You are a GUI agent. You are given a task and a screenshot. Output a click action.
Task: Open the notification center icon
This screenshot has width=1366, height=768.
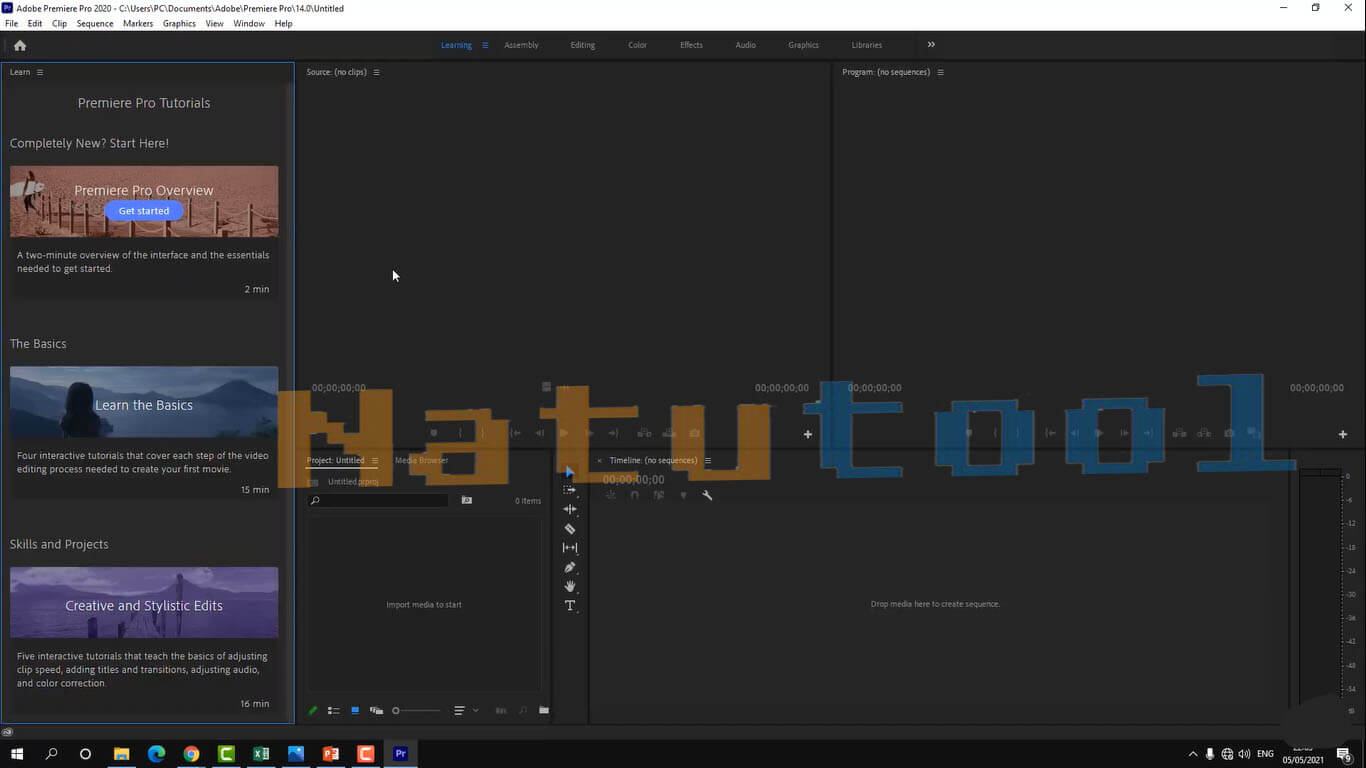(1345, 755)
